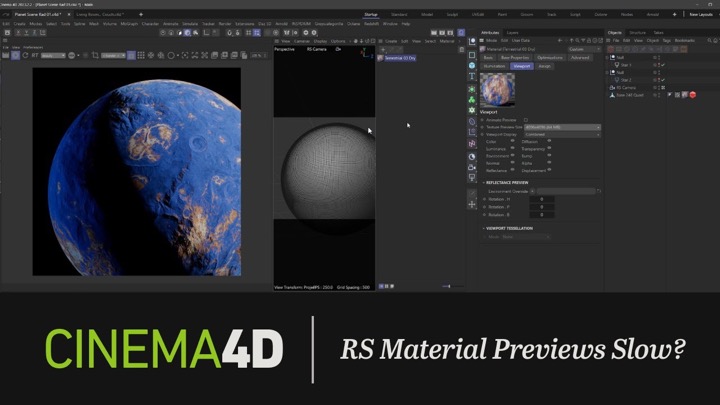Click the grid overlay icon in RenderView
The image size is (720, 405).
141,55
